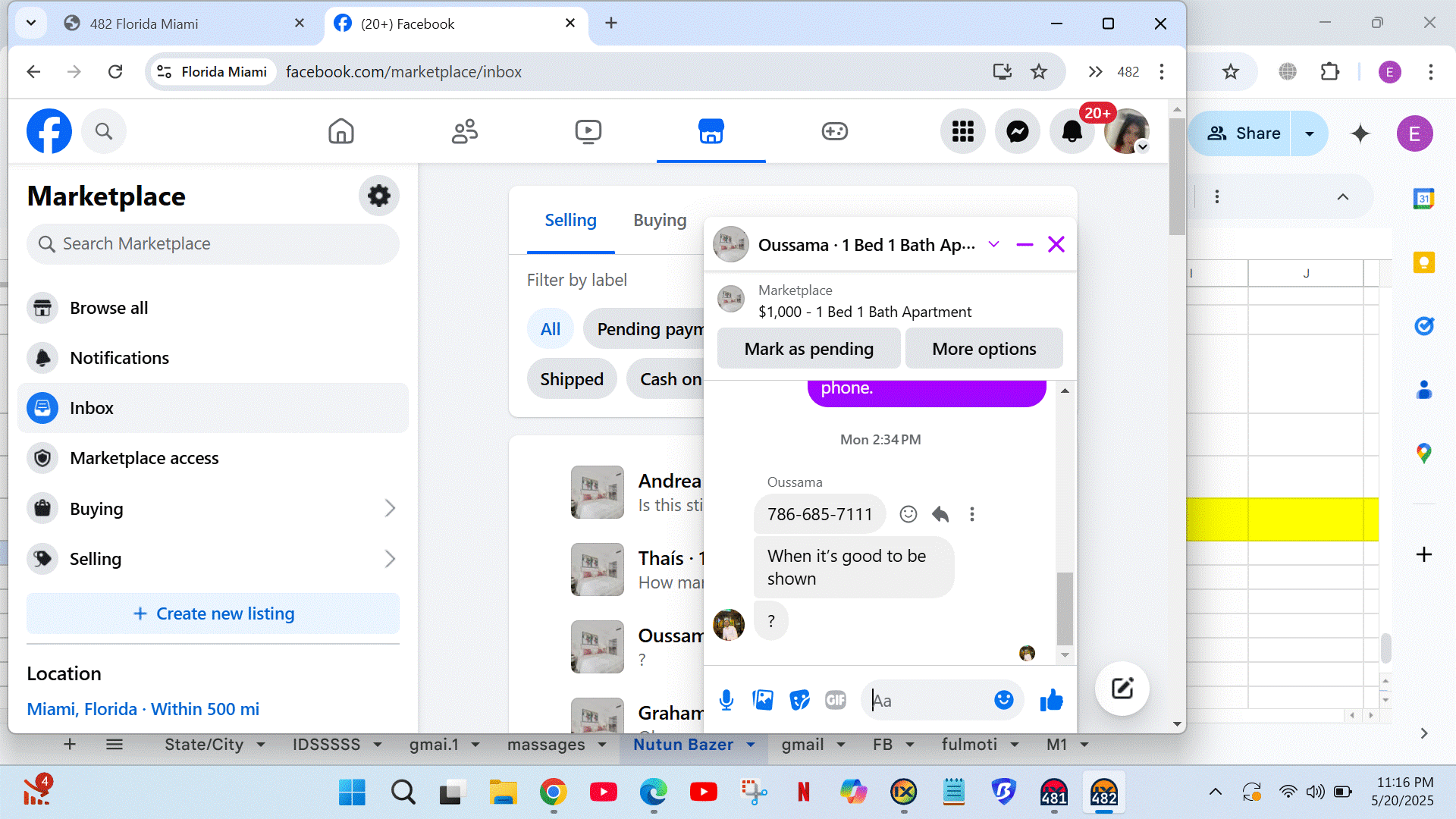
Task: Open the GIF picker in chat
Action: point(835,700)
